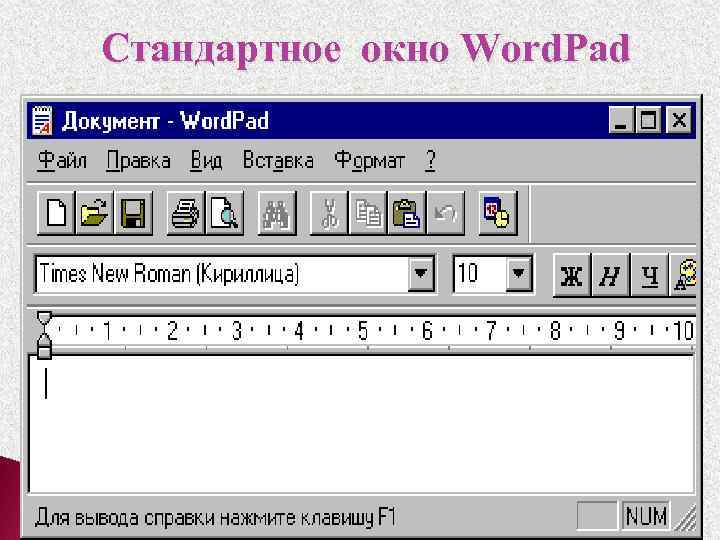Save the document with the floppy disk icon

point(133,214)
